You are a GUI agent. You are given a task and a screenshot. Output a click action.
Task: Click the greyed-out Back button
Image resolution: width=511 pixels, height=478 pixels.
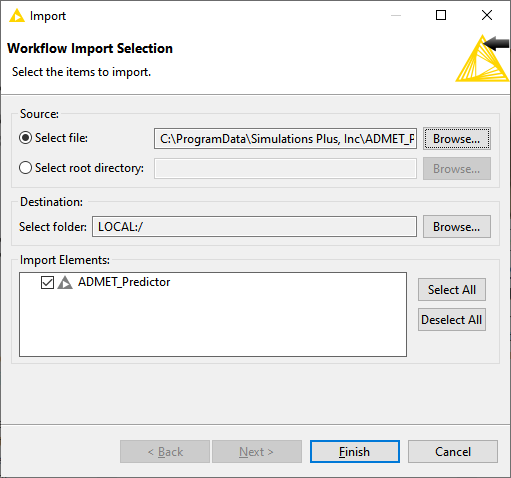pos(165,452)
